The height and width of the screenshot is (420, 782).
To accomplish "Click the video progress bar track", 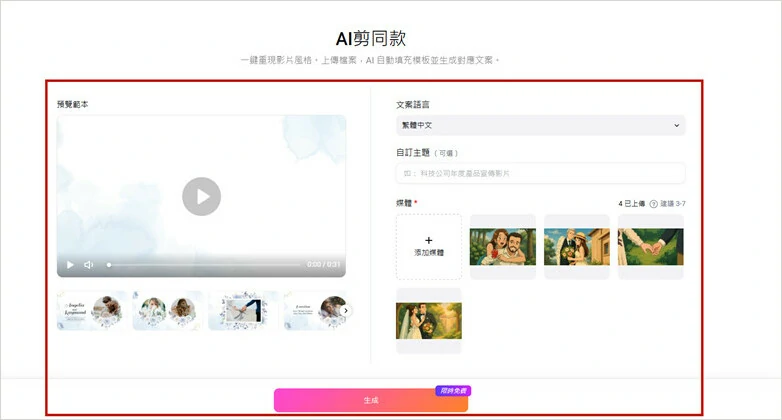I will [203, 264].
